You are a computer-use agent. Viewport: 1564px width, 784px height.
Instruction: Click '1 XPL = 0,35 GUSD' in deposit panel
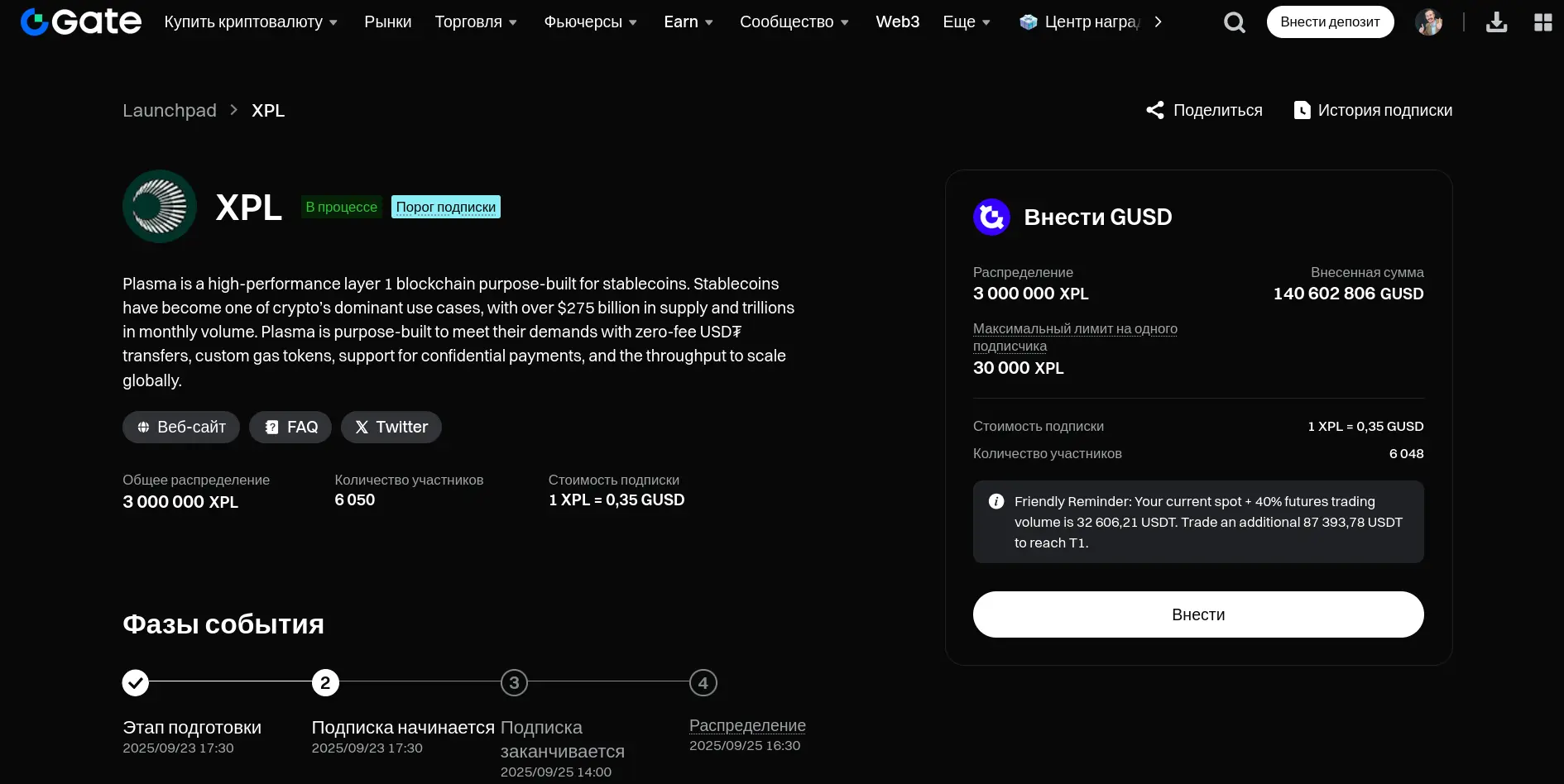click(1365, 426)
